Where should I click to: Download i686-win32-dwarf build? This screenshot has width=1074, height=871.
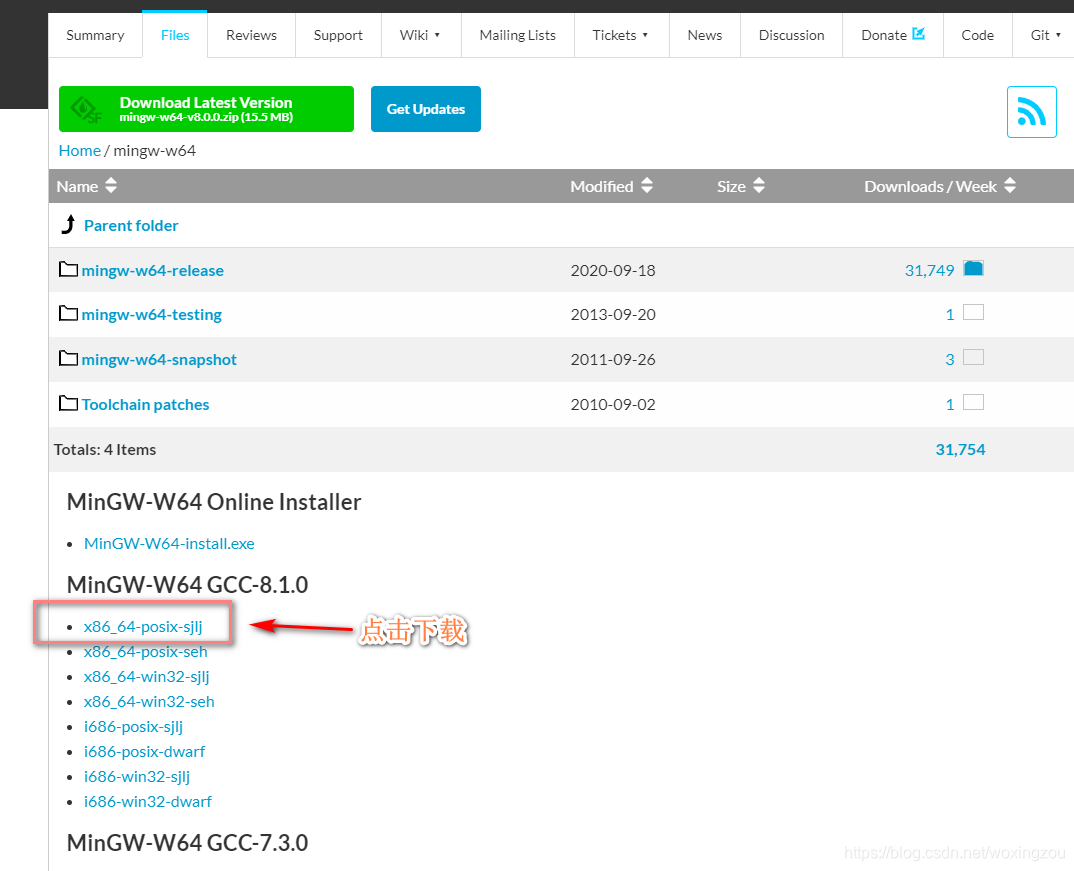[x=147, y=802]
